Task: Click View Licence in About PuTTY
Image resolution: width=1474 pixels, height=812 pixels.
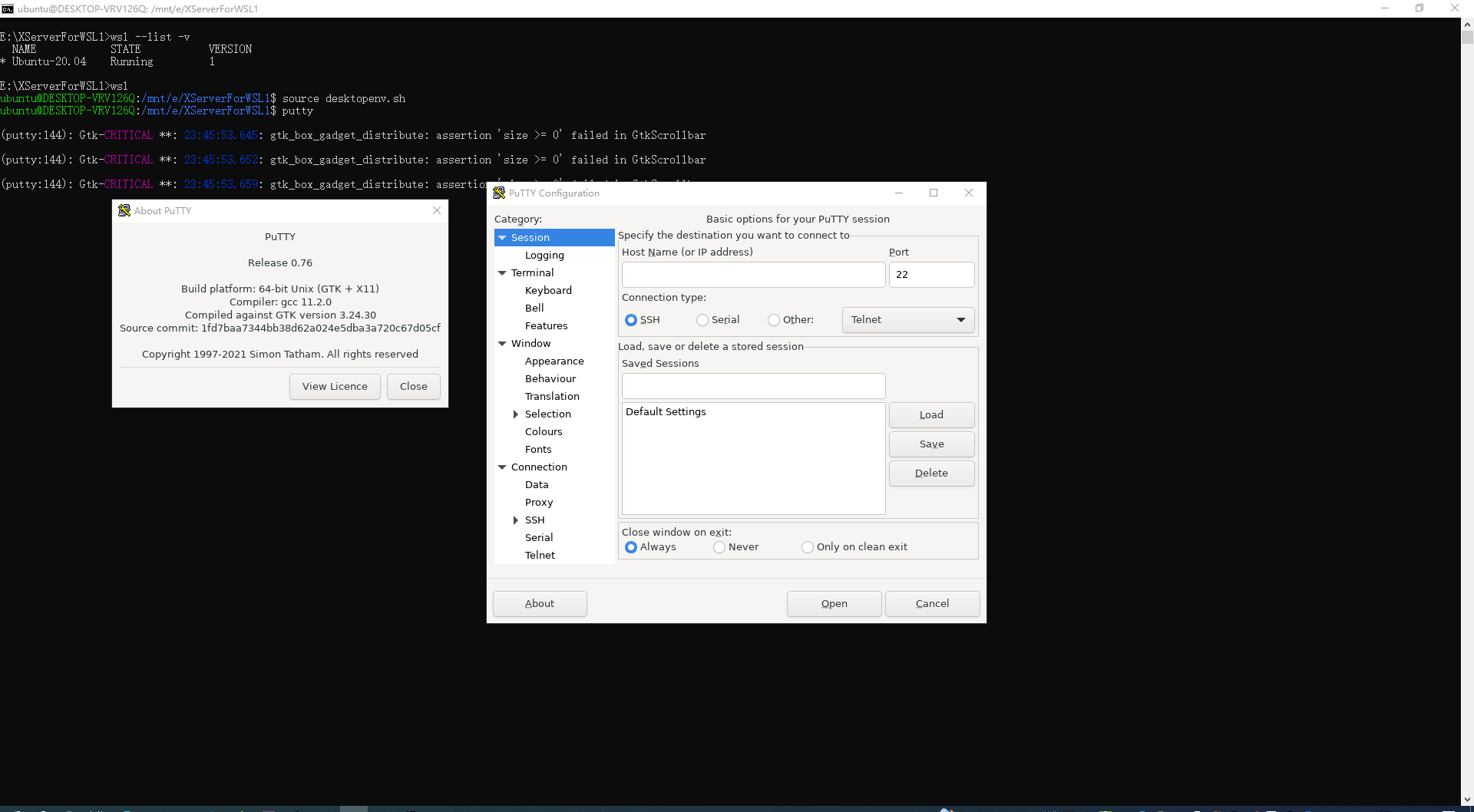Action: pyautogui.click(x=335, y=387)
